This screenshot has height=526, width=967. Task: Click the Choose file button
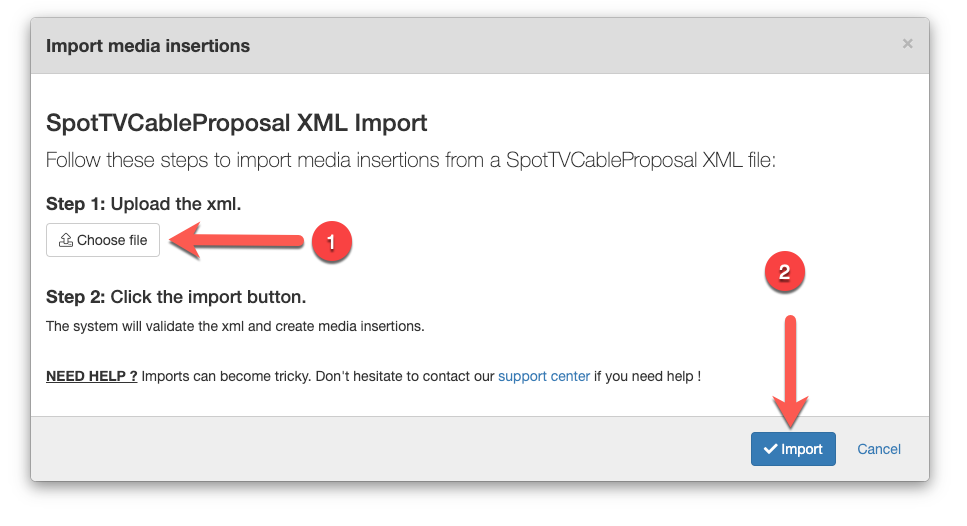103,240
